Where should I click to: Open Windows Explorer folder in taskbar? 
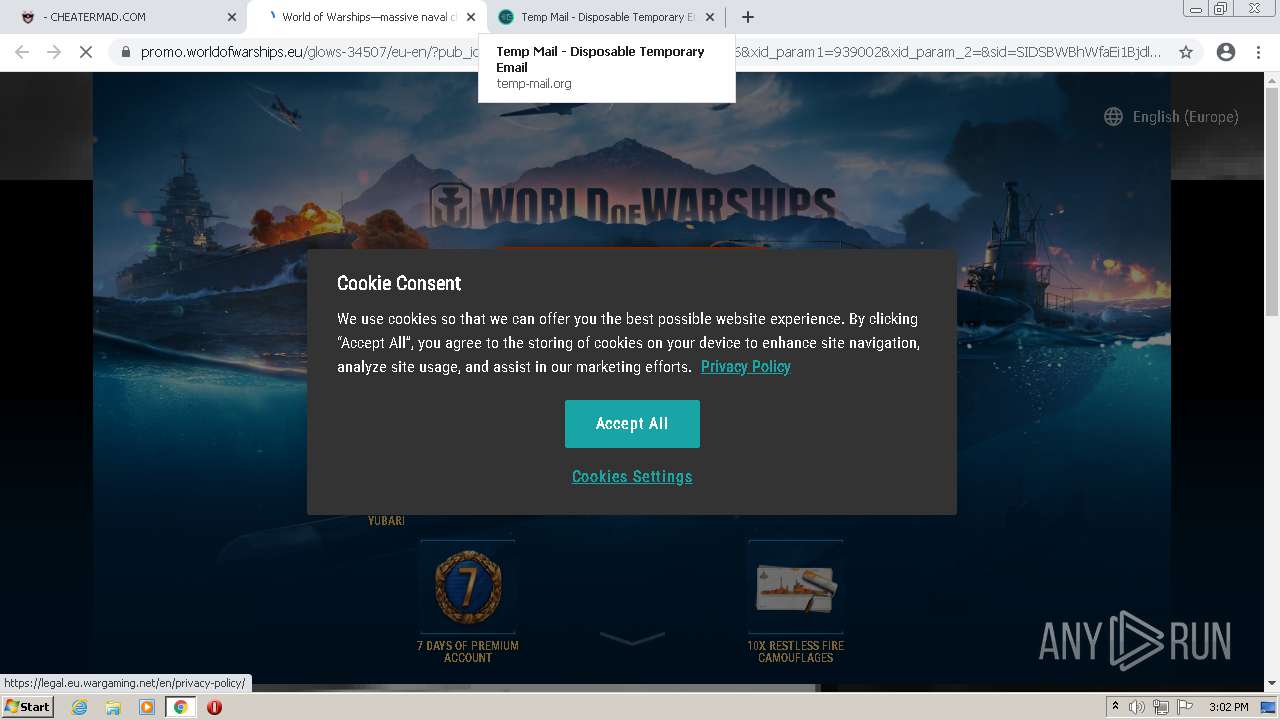click(113, 707)
